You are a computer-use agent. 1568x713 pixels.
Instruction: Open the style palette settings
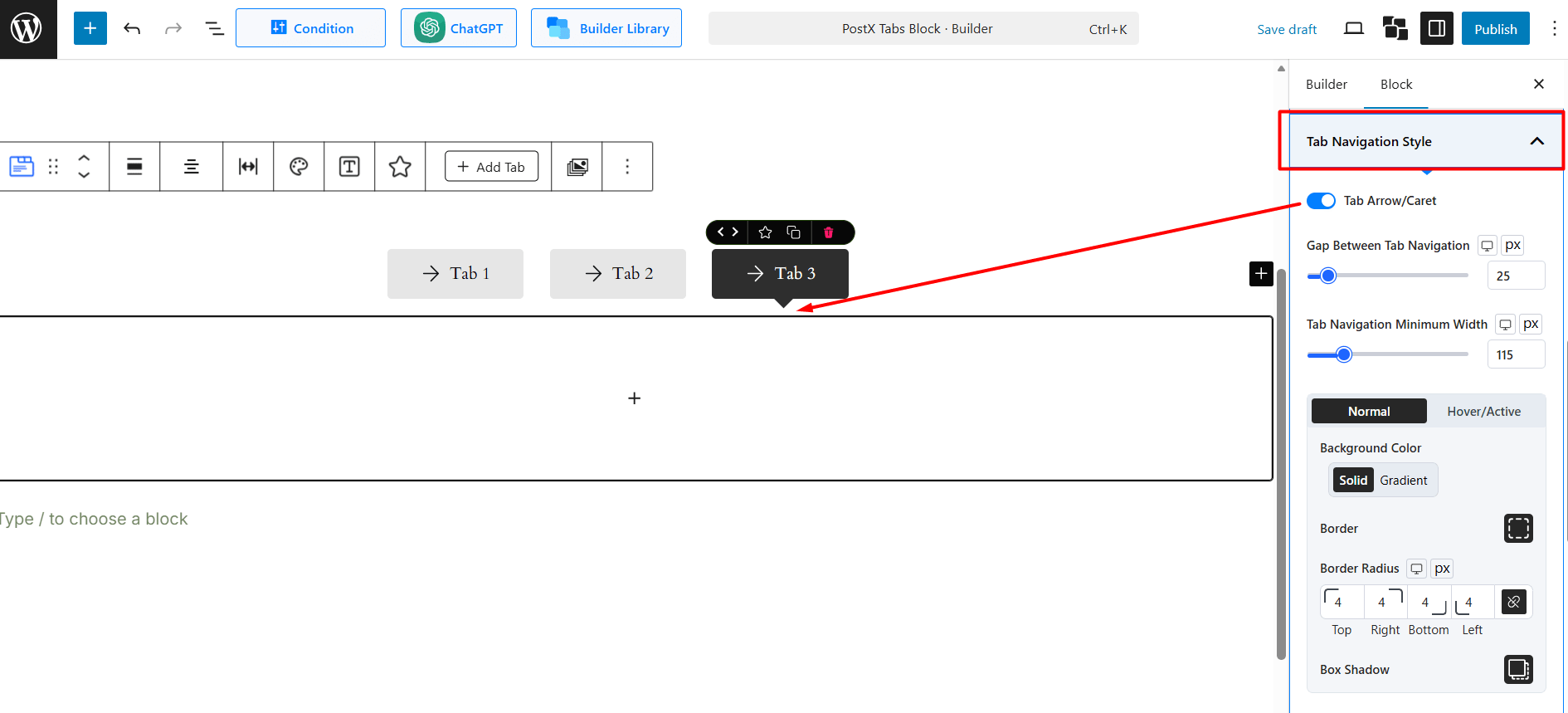pos(299,167)
